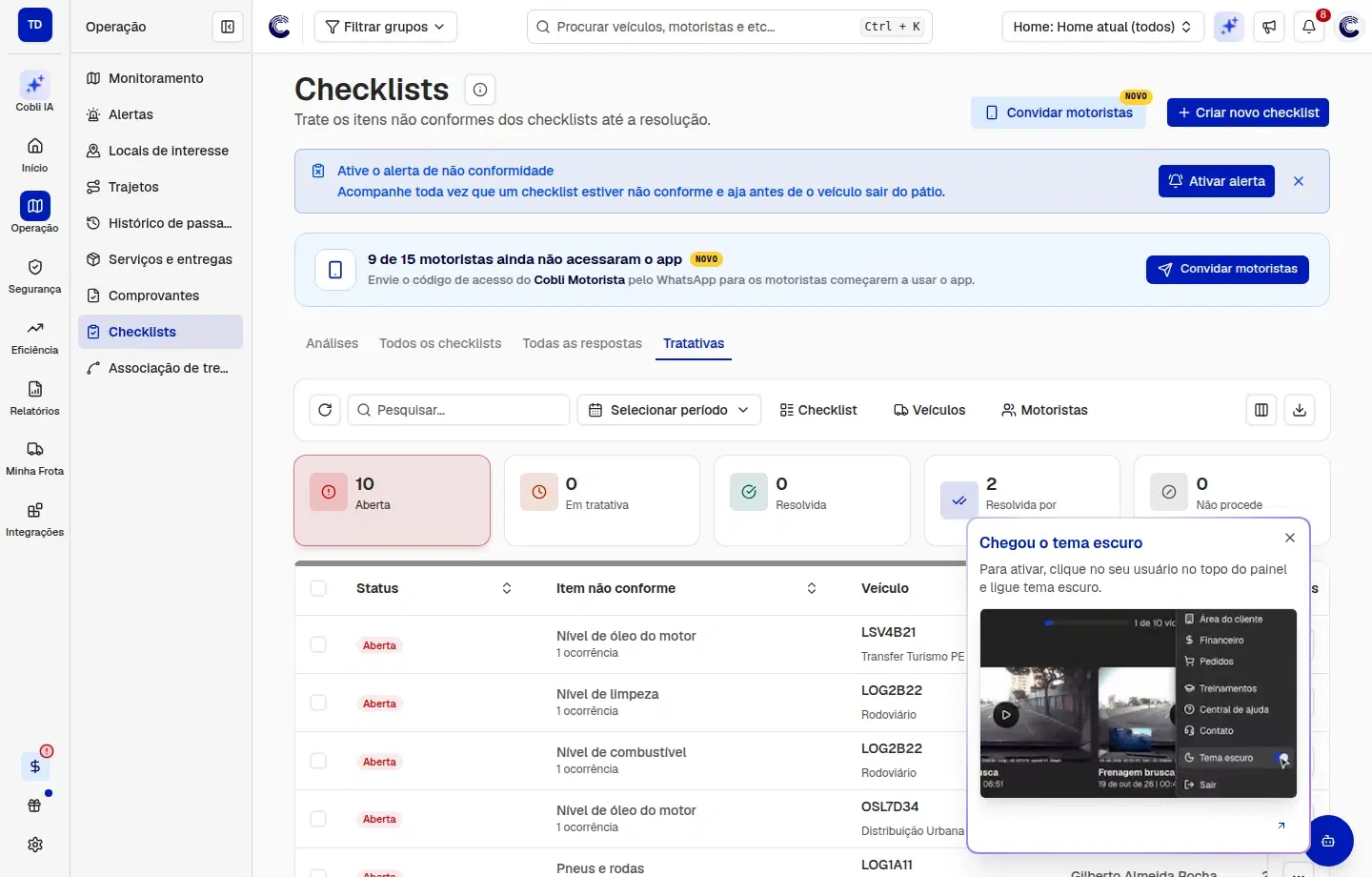Refresh the tratativas list
Screen dimensions: 1372x877
tap(325, 410)
